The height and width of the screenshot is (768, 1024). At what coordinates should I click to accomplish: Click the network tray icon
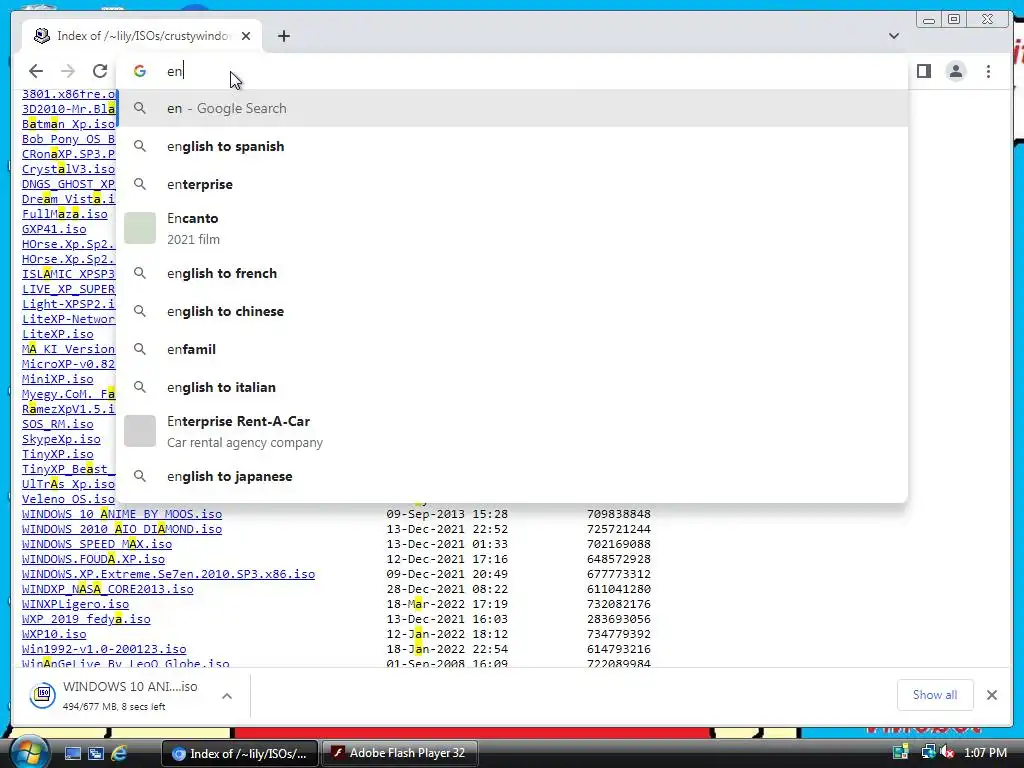click(x=927, y=753)
